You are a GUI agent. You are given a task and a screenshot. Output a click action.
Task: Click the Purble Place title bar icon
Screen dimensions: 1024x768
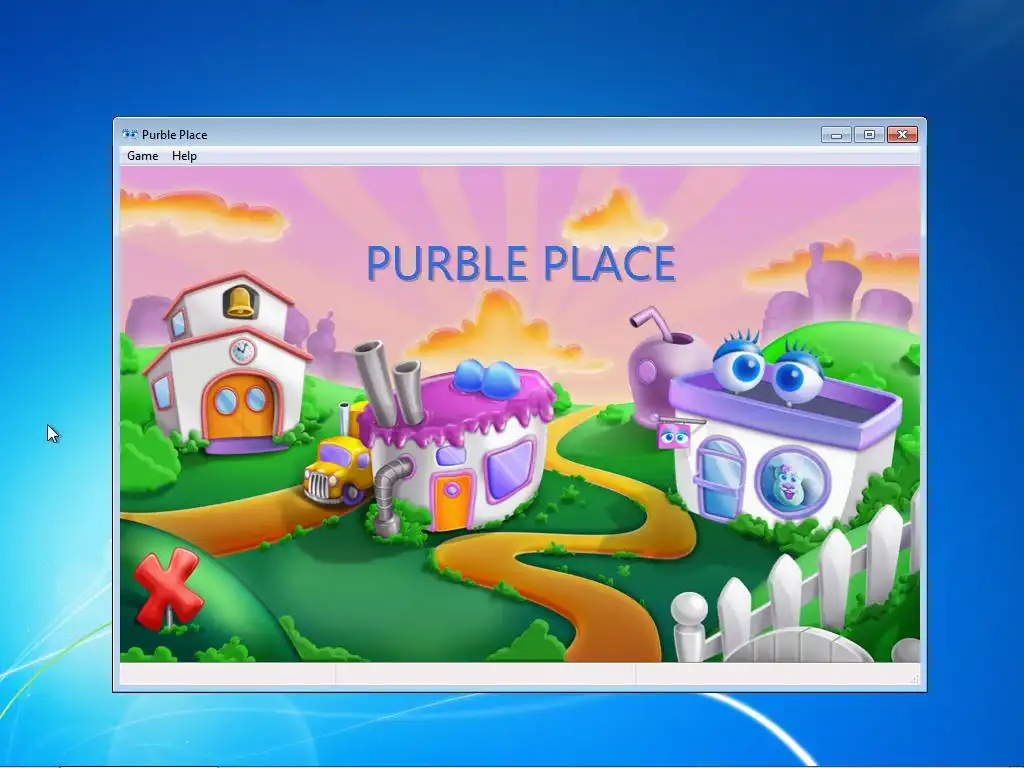pos(130,135)
